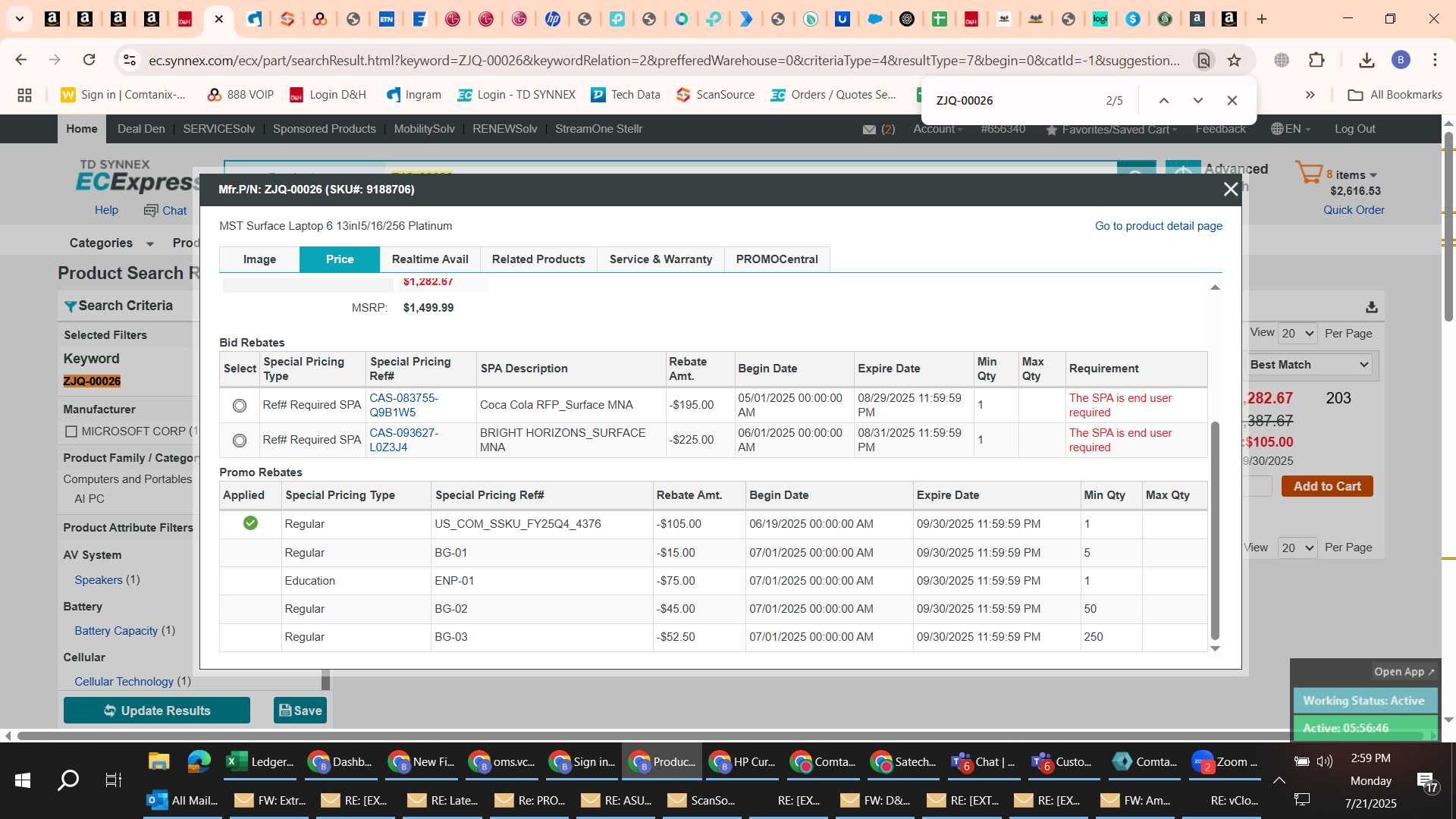Open Teams Chat taskbar item

point(984,761)
